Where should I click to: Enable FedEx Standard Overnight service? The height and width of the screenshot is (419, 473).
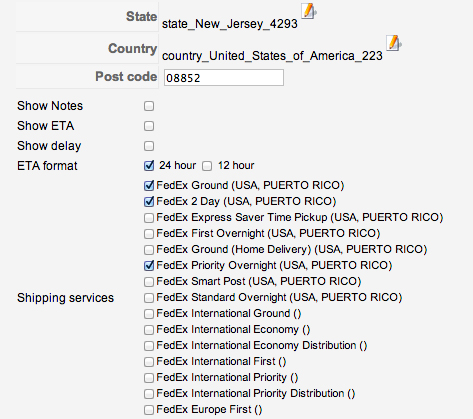(x=149, y=298)
